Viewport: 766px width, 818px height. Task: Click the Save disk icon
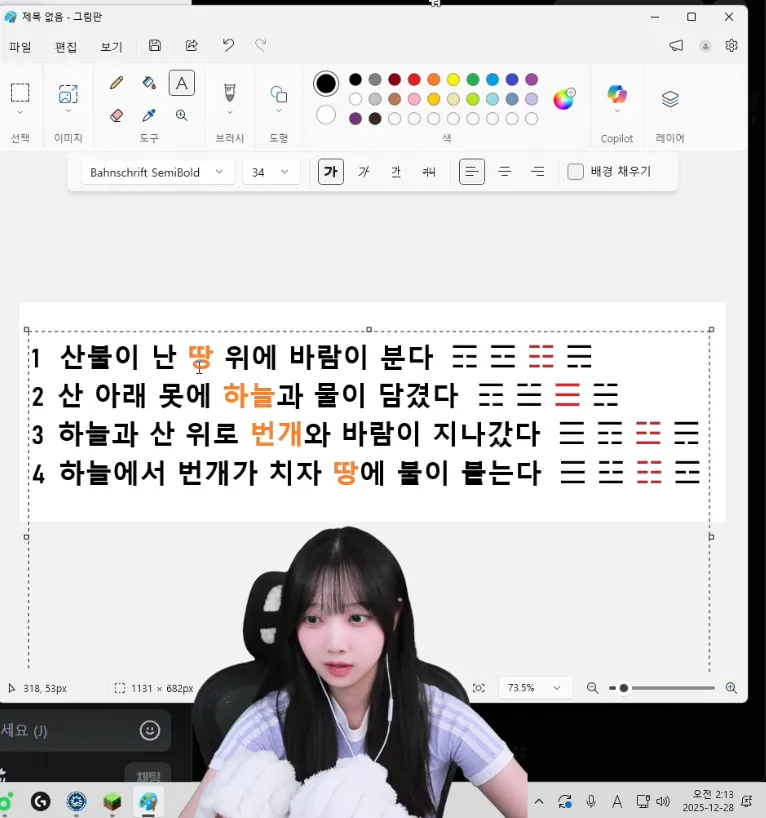(x=155, y=45)
